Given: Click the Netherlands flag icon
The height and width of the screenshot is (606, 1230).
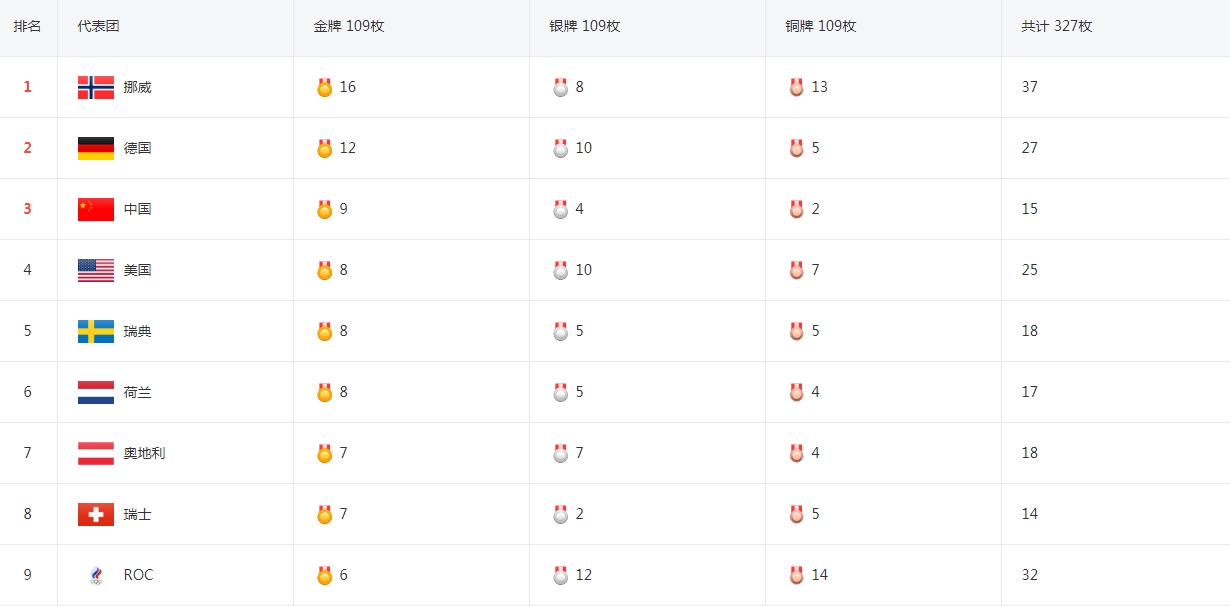Looking at the screenshot, I should pyautogui.click(x=96, y=392).
